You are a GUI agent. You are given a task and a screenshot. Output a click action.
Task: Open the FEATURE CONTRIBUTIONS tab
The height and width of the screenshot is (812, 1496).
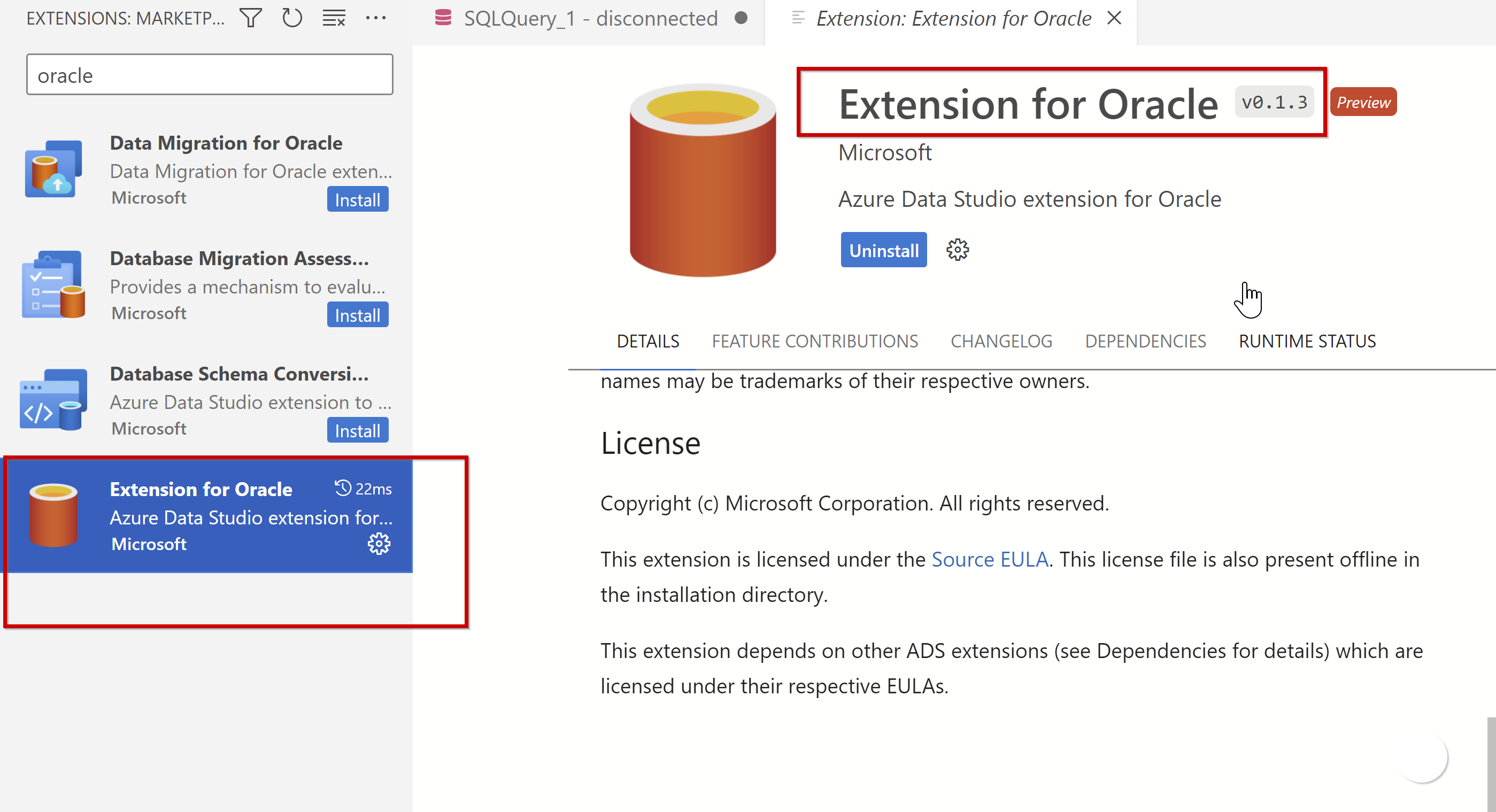point(815,342)
